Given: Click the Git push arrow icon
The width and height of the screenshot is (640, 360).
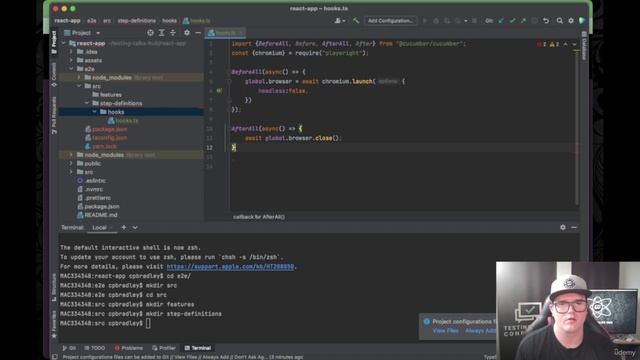Looking at the screenshot, I should 523,20.
